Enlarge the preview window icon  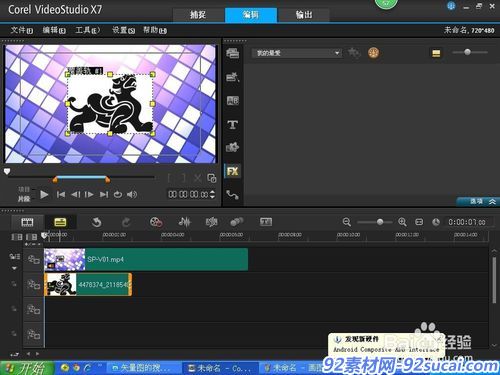212,178
